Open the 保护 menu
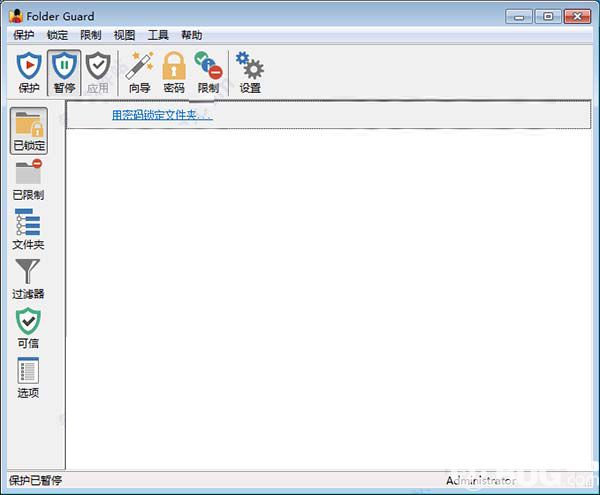 point(24,35)
